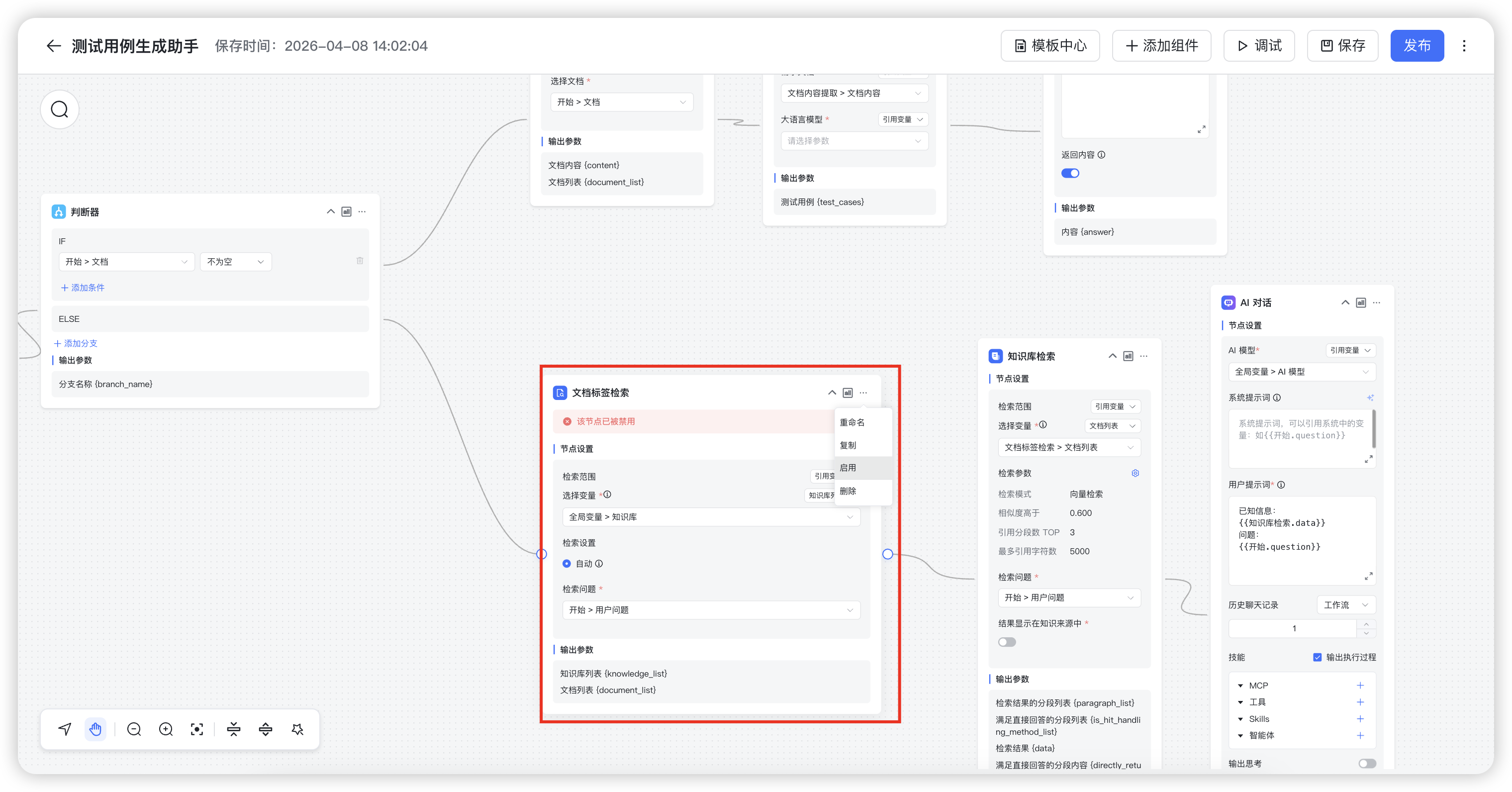Collapse the 知识库检索 node with its chevron
The width and height of the screenshot is (1512, 792).
[1112, 356]
